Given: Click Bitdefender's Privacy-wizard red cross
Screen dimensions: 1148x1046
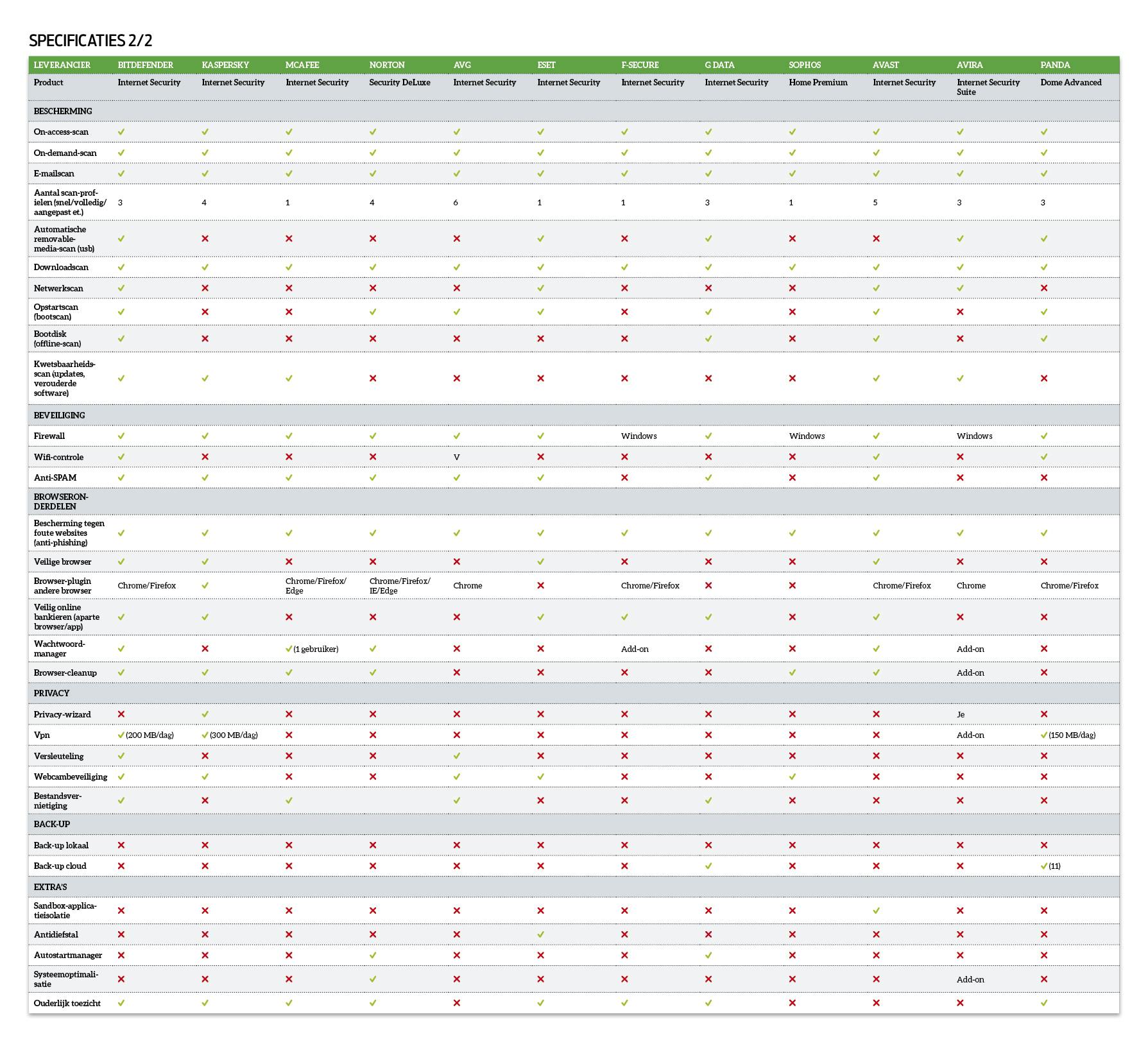Looking at the screenshot, I should click(121, 714).
